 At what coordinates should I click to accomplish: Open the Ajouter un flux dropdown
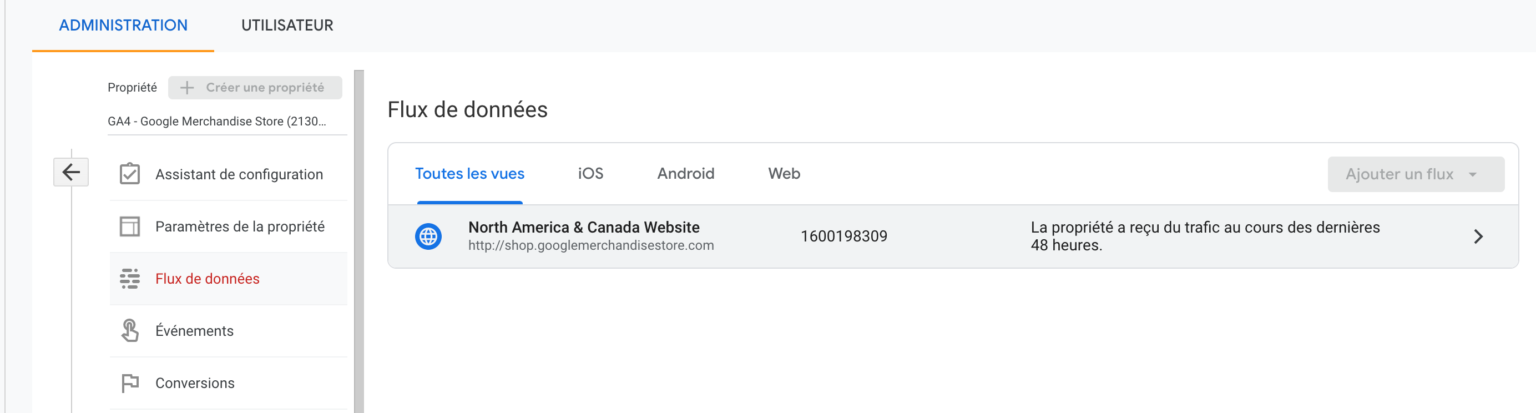[x=1416, y=174]
